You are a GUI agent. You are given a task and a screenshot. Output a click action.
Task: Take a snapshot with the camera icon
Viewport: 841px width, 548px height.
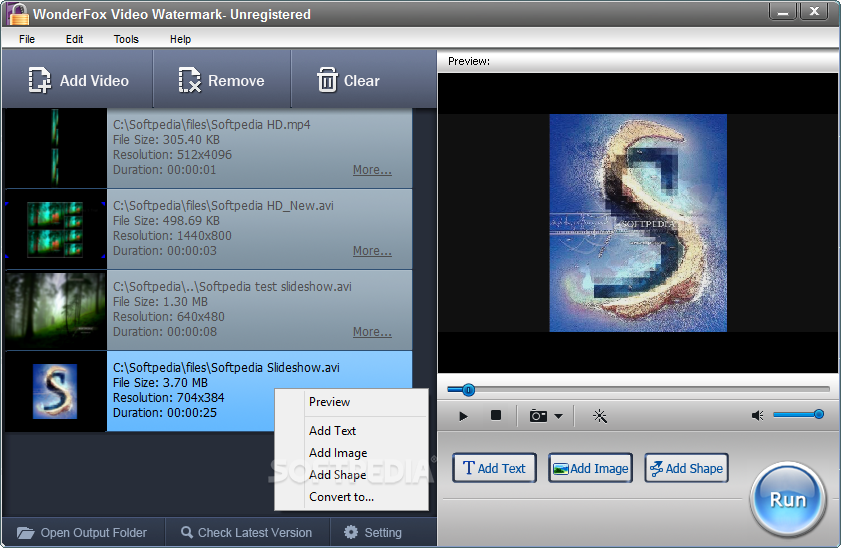pos(538,416)
